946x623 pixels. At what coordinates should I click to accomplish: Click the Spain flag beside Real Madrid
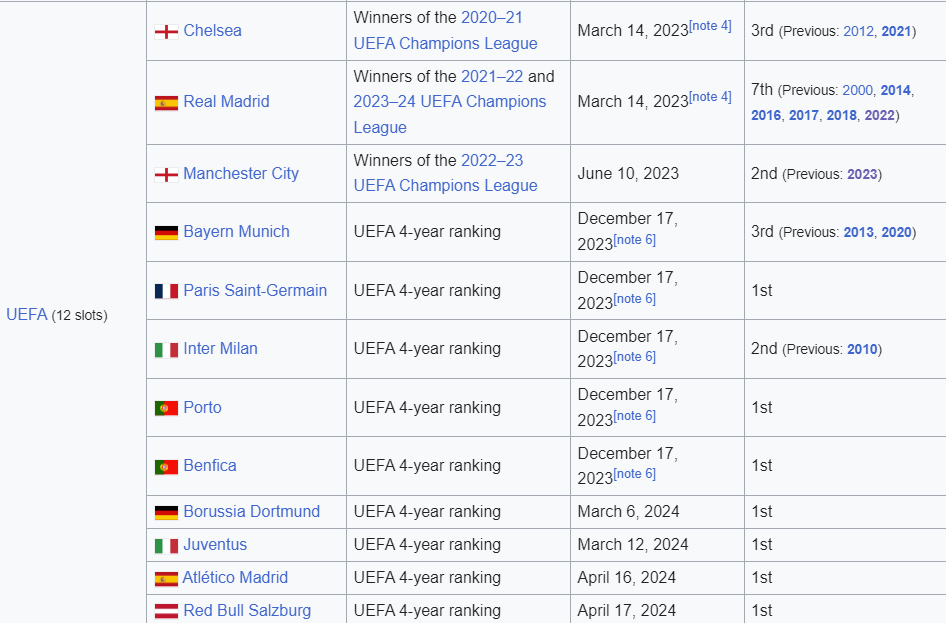click(167, 103)
